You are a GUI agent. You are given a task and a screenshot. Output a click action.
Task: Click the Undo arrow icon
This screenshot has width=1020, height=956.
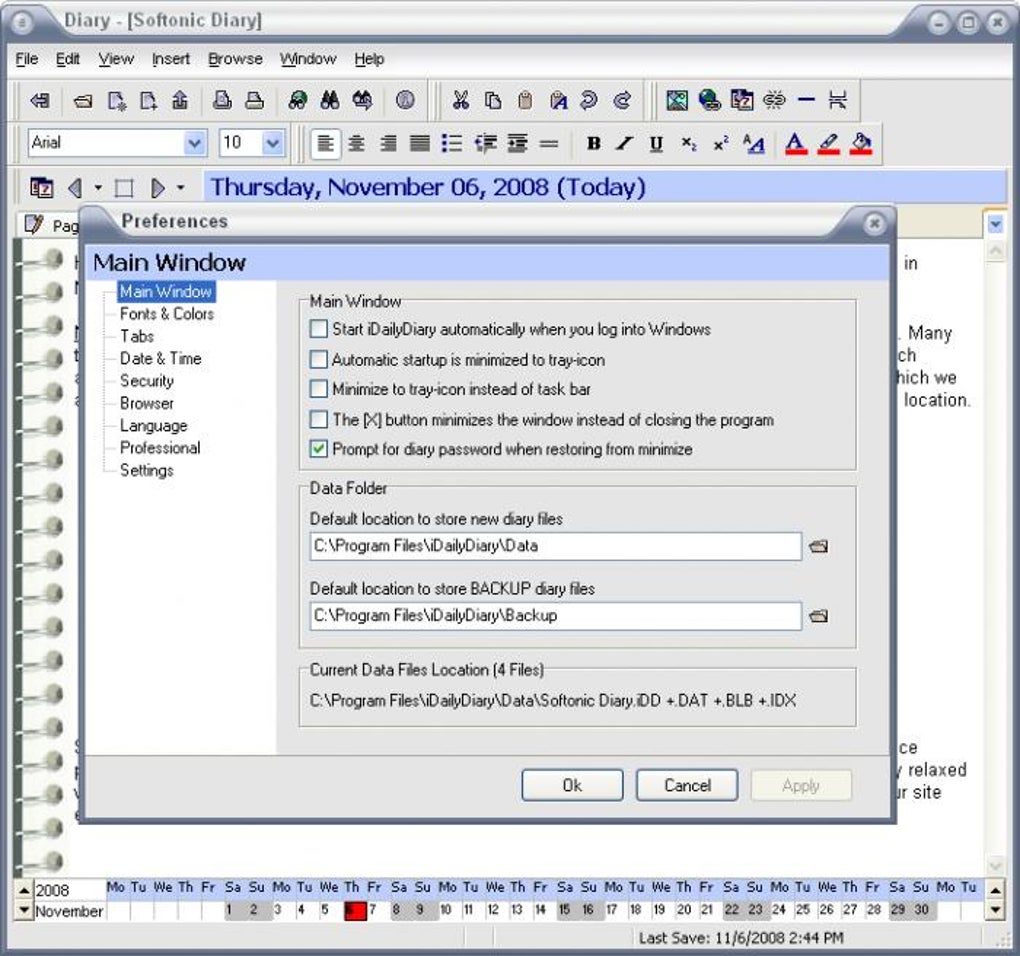[589, 100]
